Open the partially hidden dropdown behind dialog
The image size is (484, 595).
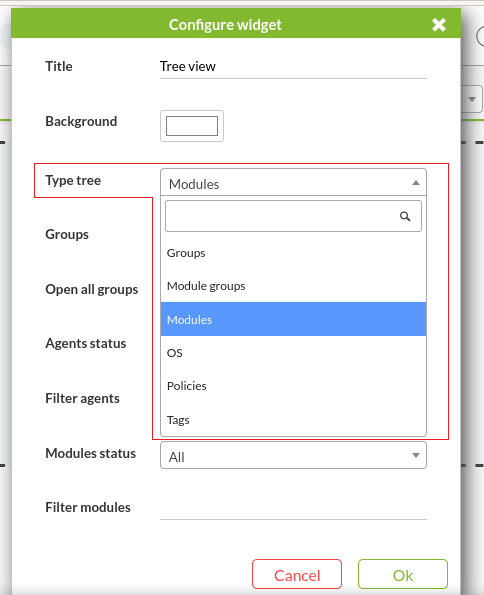point(472,99)
